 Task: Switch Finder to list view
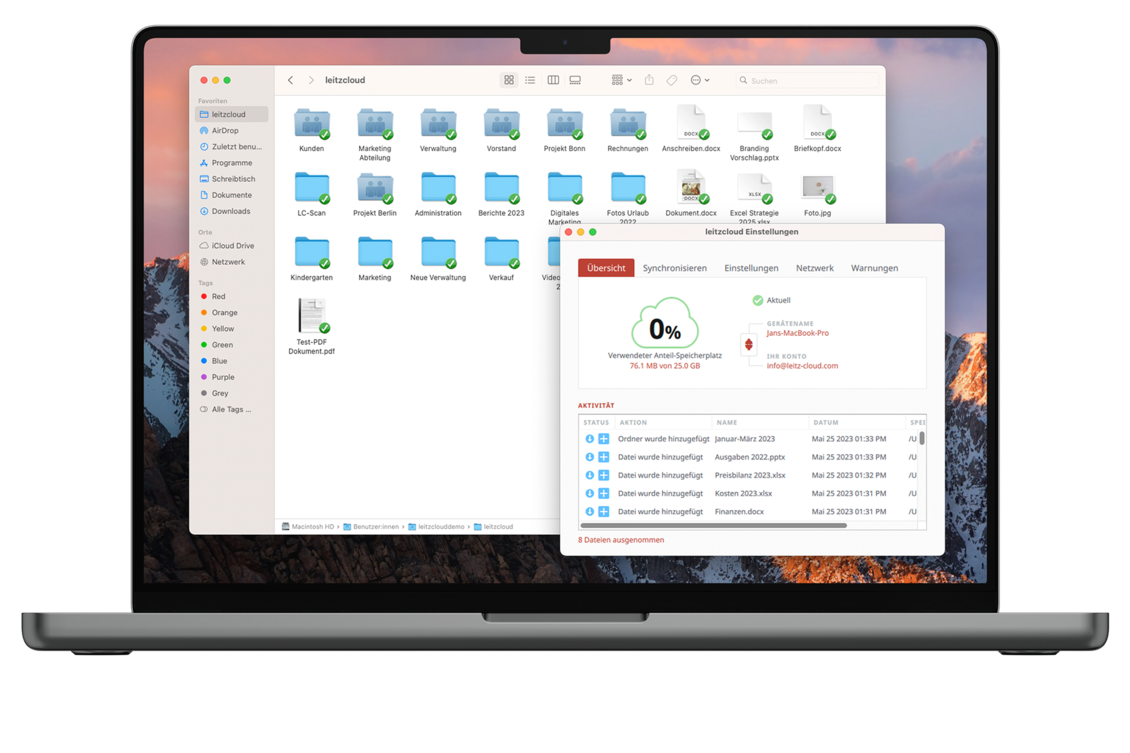[530, 80]
